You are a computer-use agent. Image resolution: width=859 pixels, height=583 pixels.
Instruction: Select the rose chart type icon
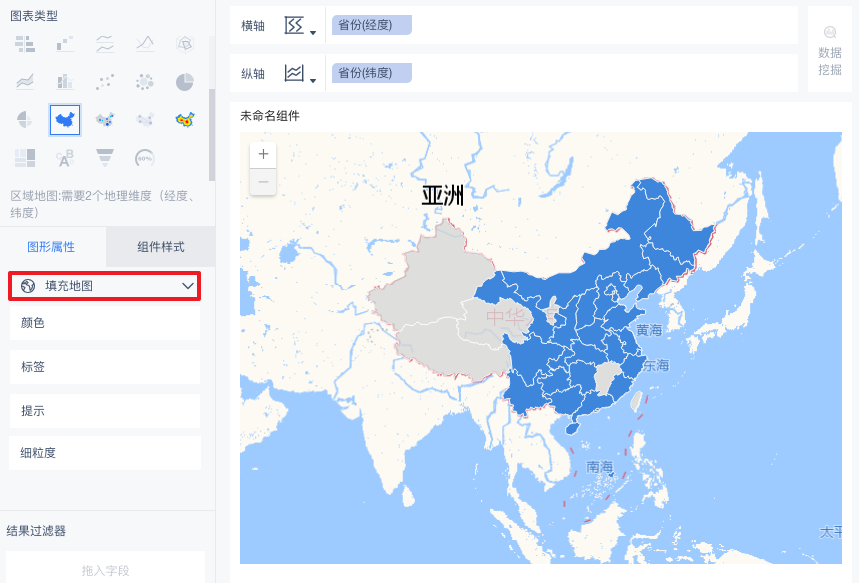click(x=25, y=119)
